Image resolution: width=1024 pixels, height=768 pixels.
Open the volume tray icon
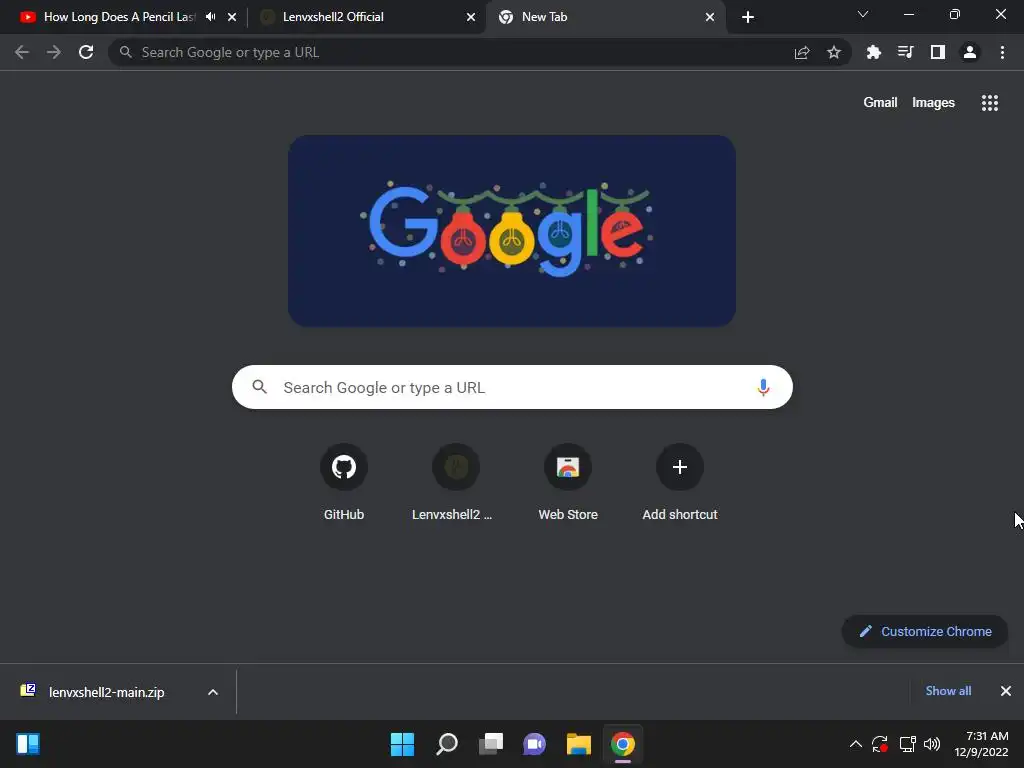point(932,744)
